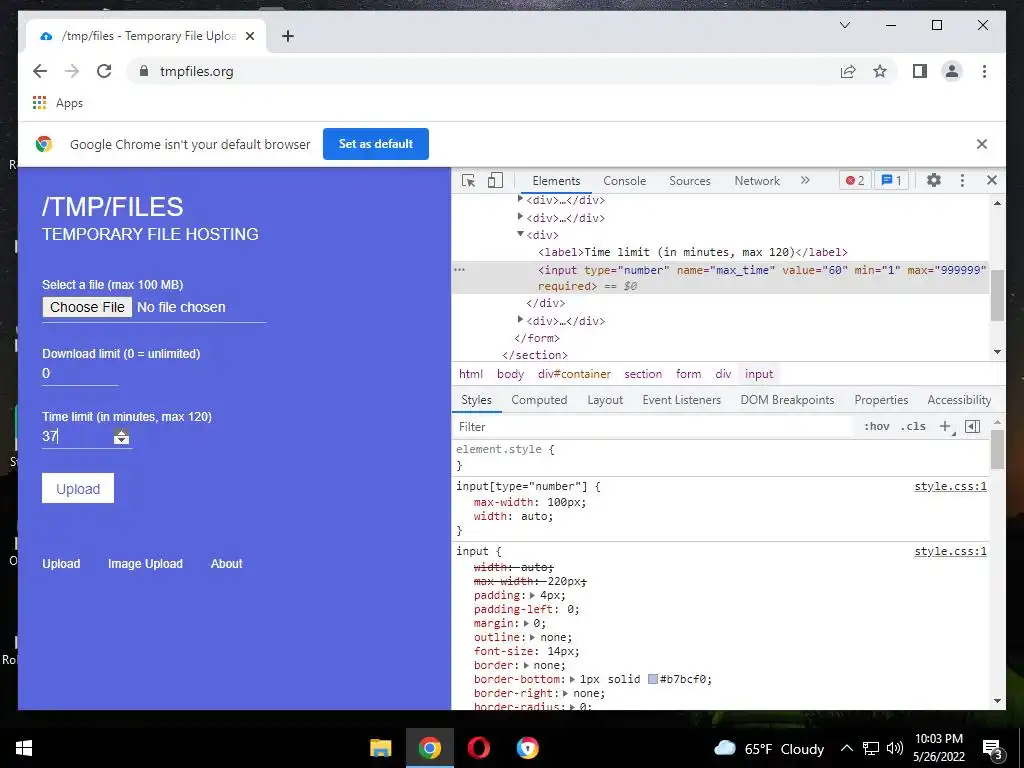This screenshot has height=768, width=1024.
Task: Close the DevTools panel
Action: (991, 180)
